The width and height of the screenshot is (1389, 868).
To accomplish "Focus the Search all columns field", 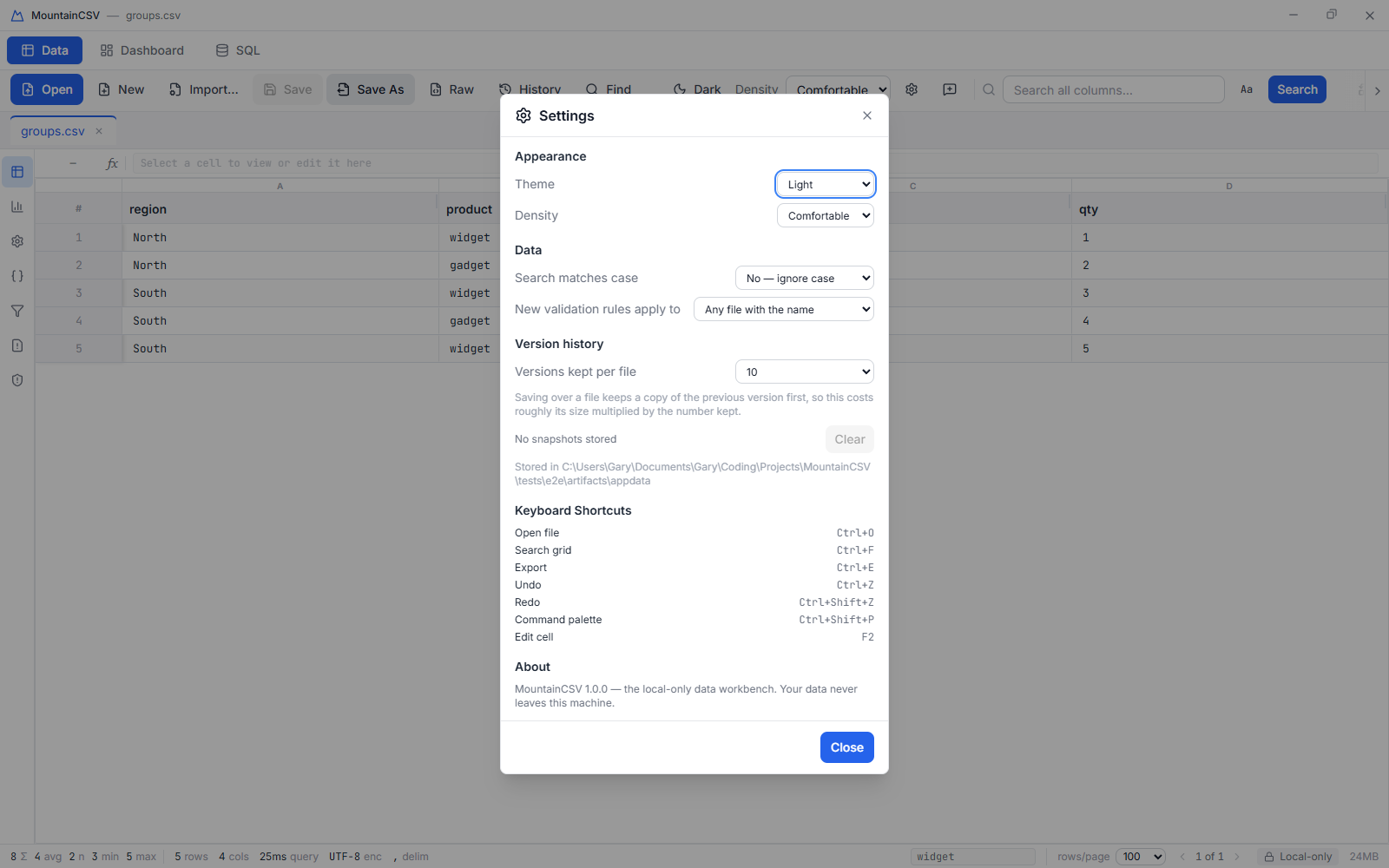I will coord(1113,89).
